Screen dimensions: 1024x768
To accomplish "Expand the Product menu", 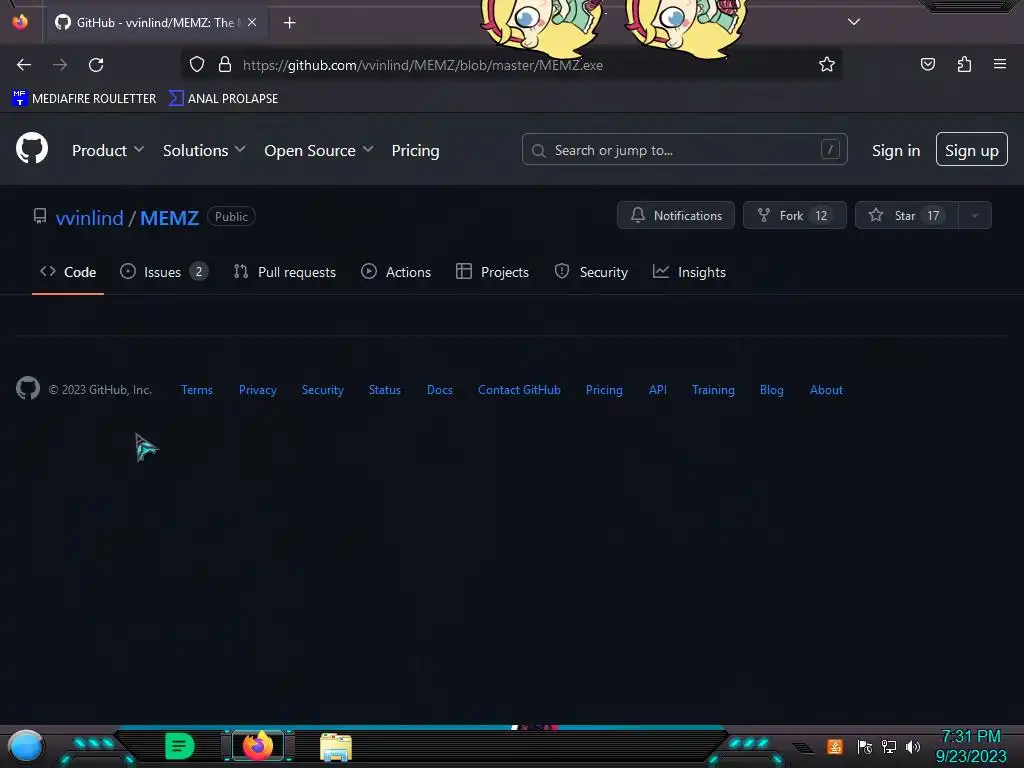I will pyautogui.click(x=108, y=150).
